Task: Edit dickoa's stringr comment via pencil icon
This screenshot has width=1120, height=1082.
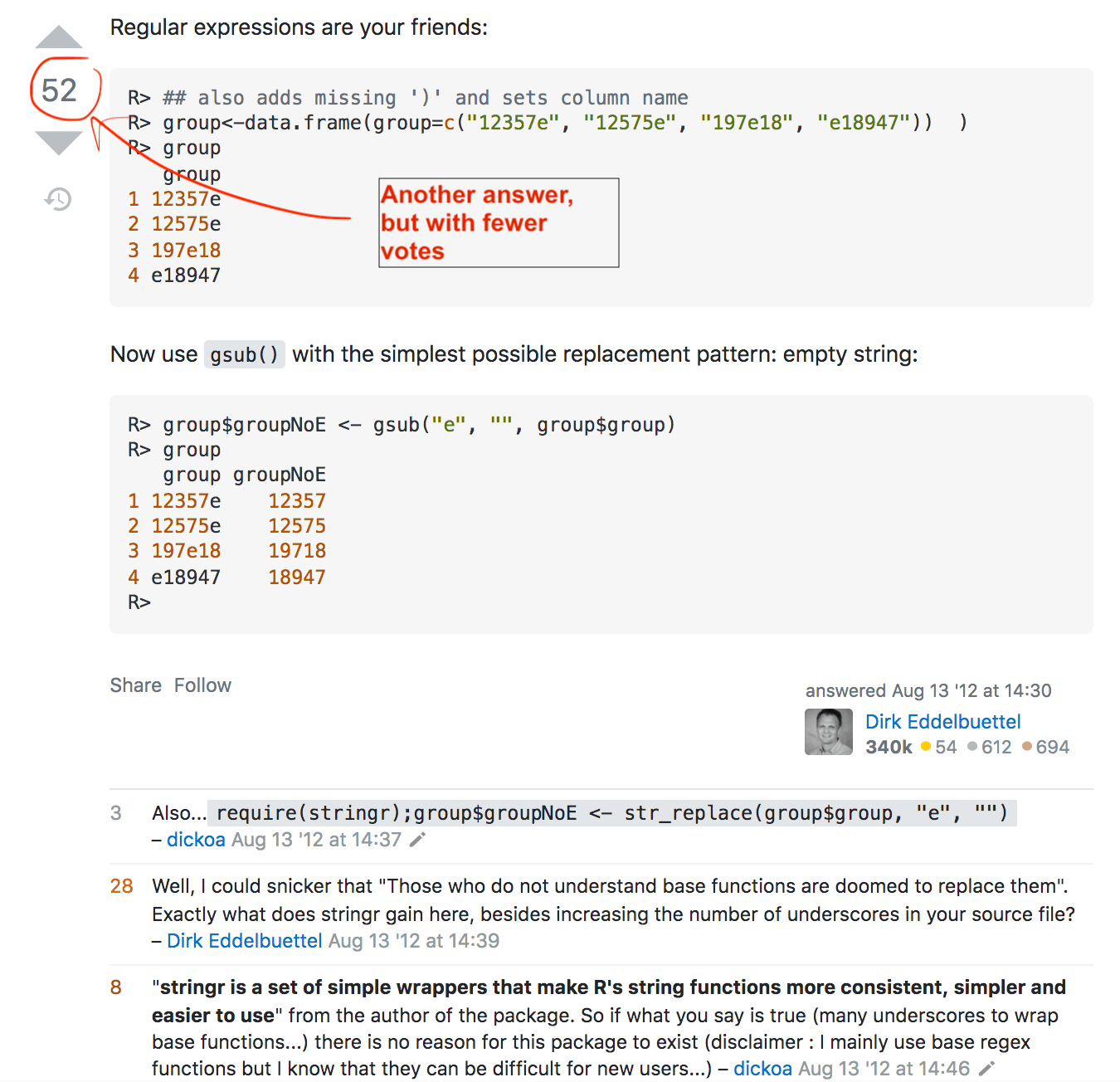Action: [416, 840]
